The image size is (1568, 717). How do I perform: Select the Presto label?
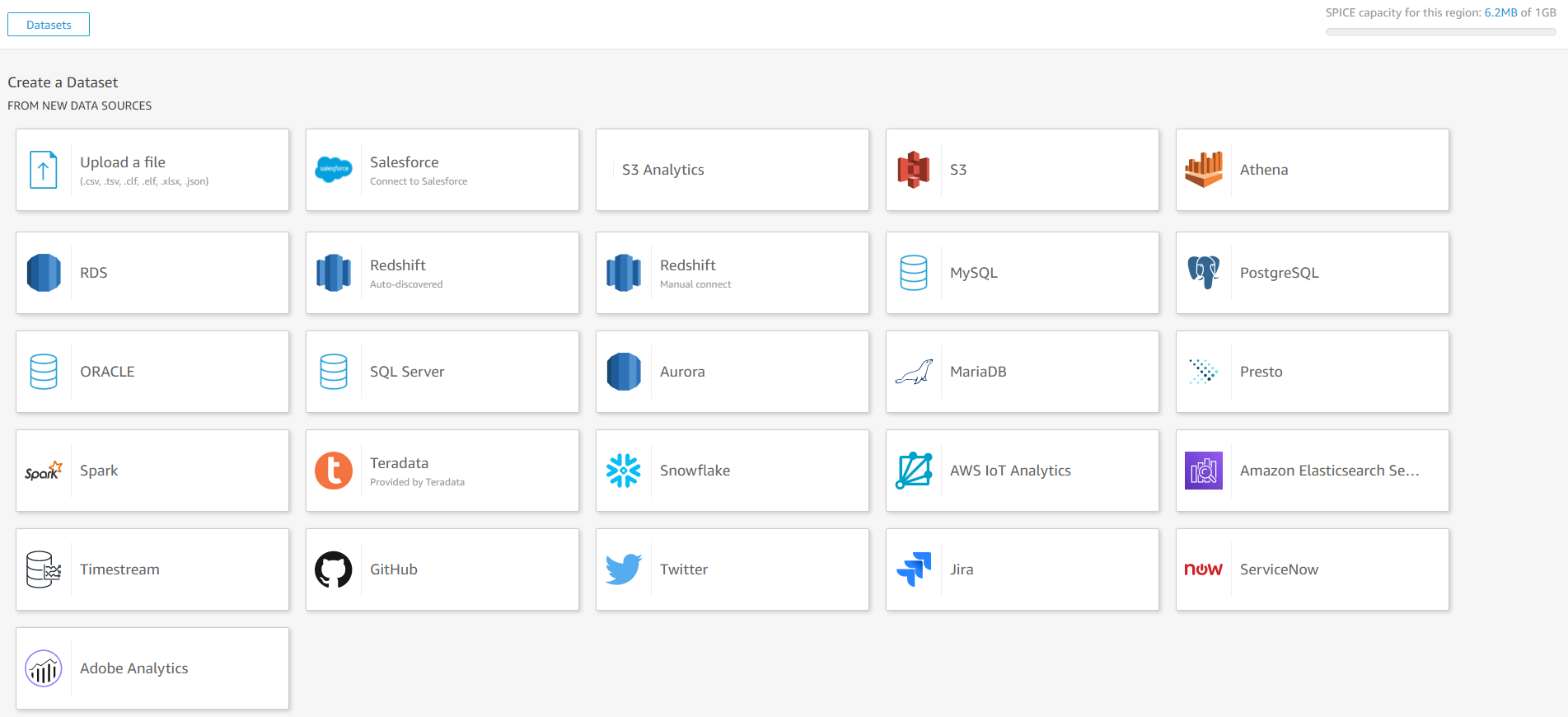[x=1261, y=372]
